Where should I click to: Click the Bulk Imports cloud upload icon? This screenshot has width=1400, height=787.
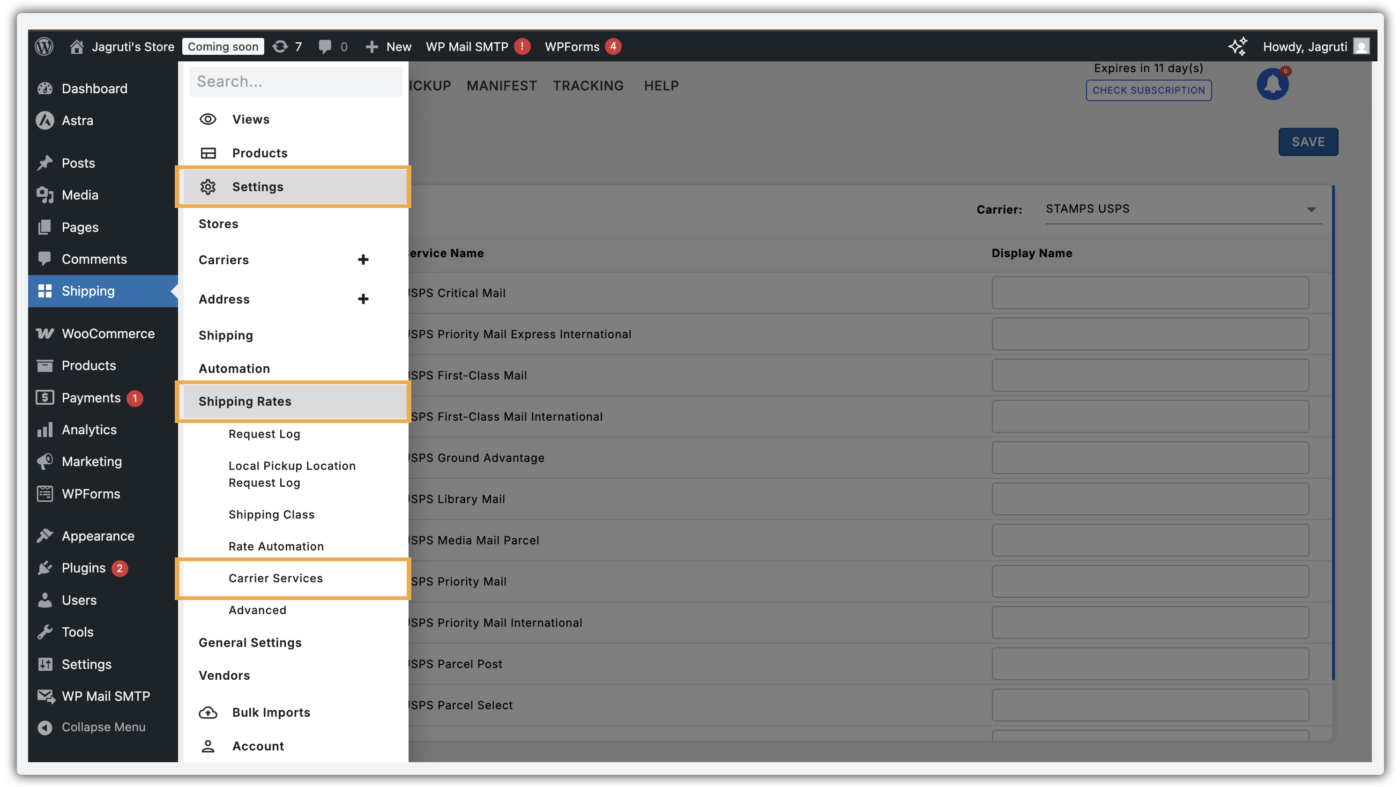[208, 713]
